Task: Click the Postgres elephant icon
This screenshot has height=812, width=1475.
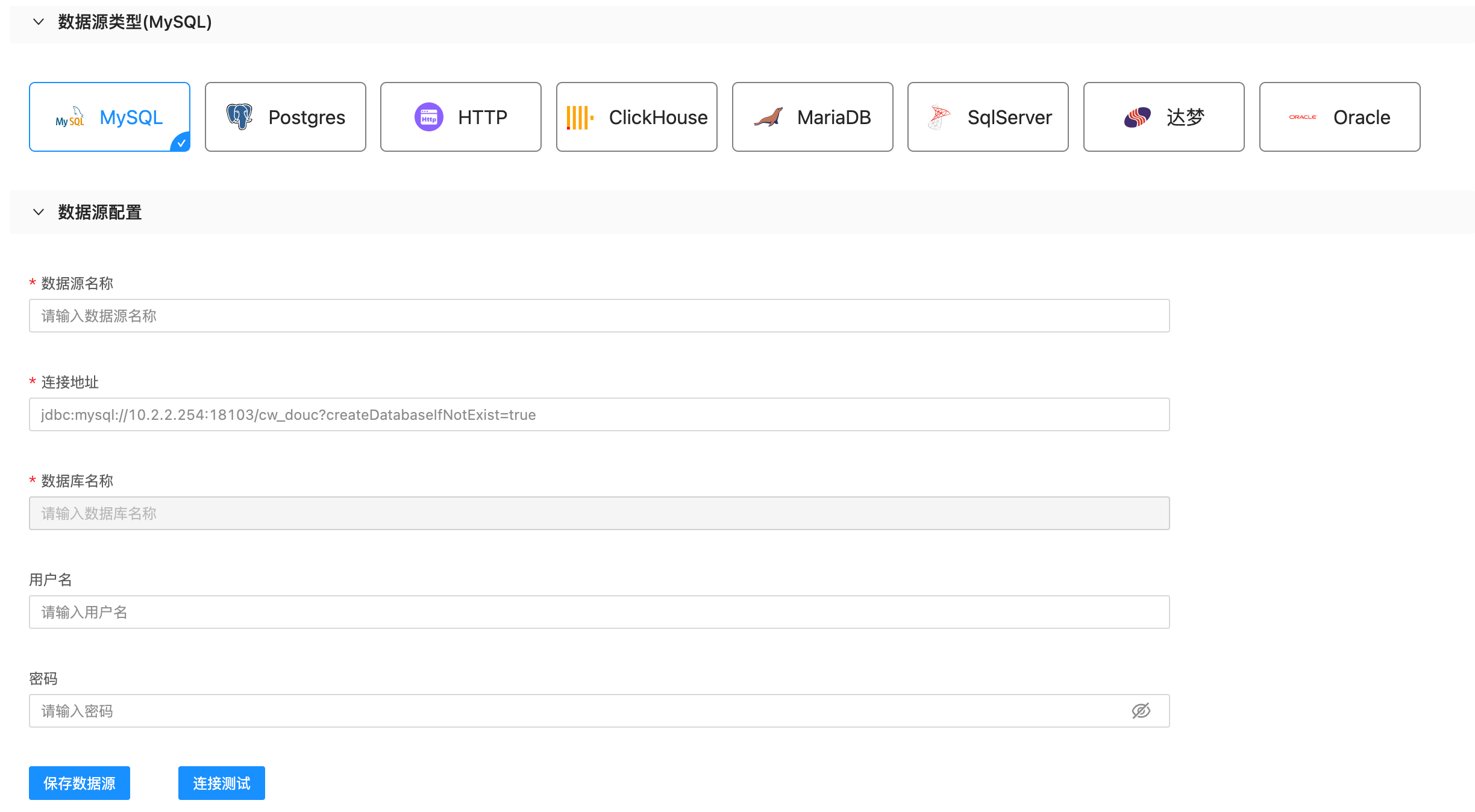Action: [239, 117]
